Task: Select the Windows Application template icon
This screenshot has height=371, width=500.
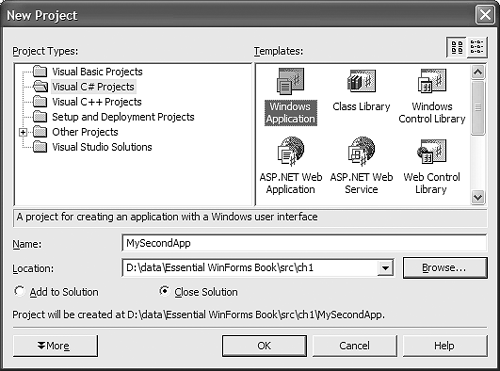Action: click(290, 81)
